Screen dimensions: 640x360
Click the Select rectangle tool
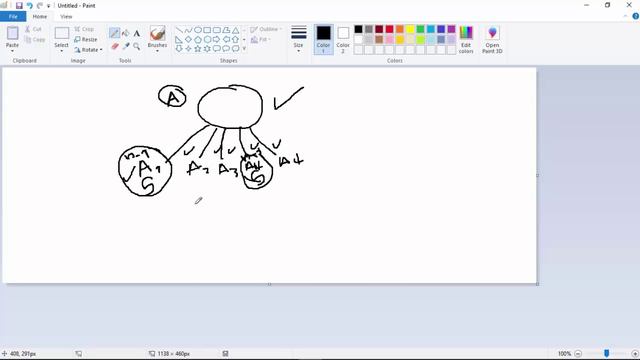pyautogui.click(x=62, y=33)
